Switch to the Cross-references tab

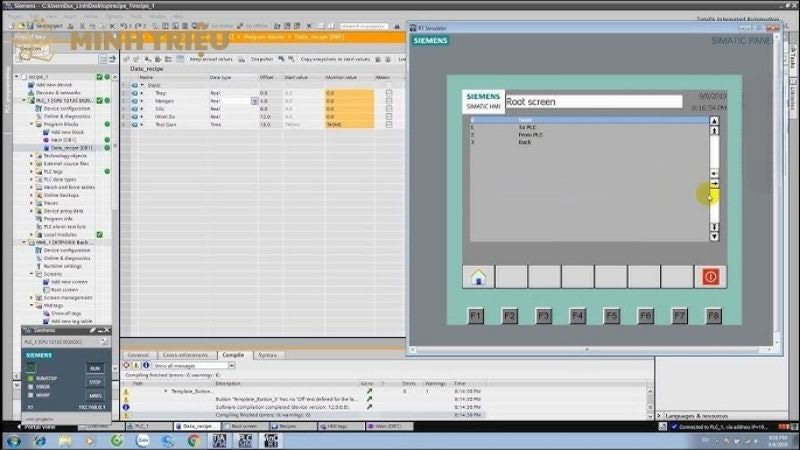pyautogui.click(x=185, y=355)
